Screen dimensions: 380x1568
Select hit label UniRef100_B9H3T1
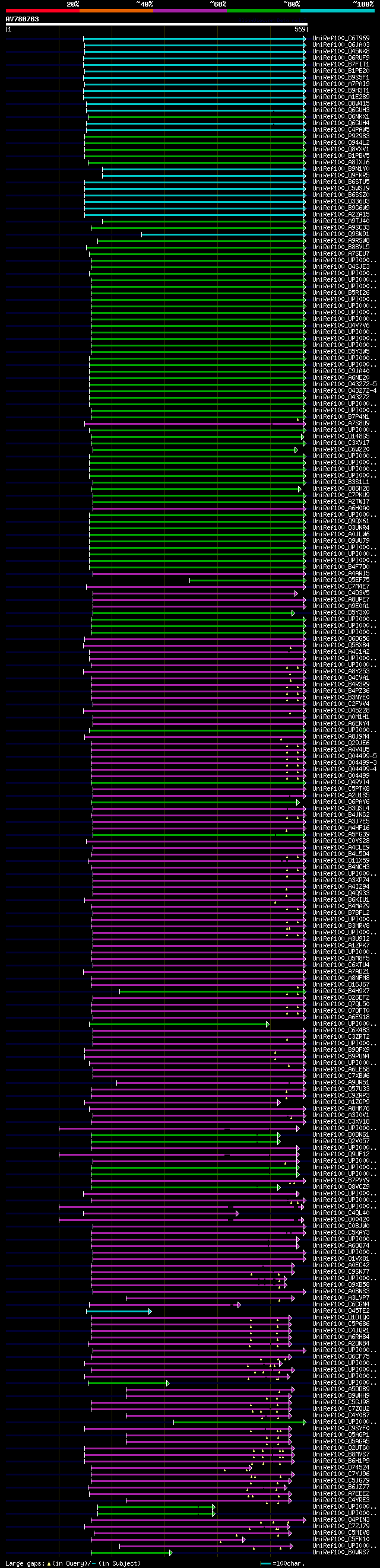pos(341,91)
